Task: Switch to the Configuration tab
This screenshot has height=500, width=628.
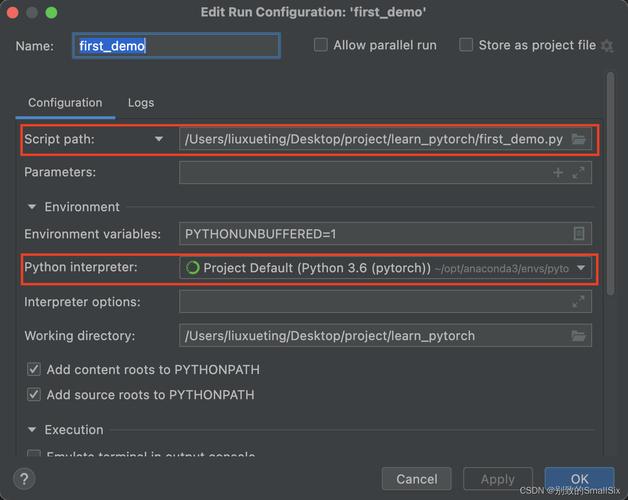Action: (x=65, y=103)
